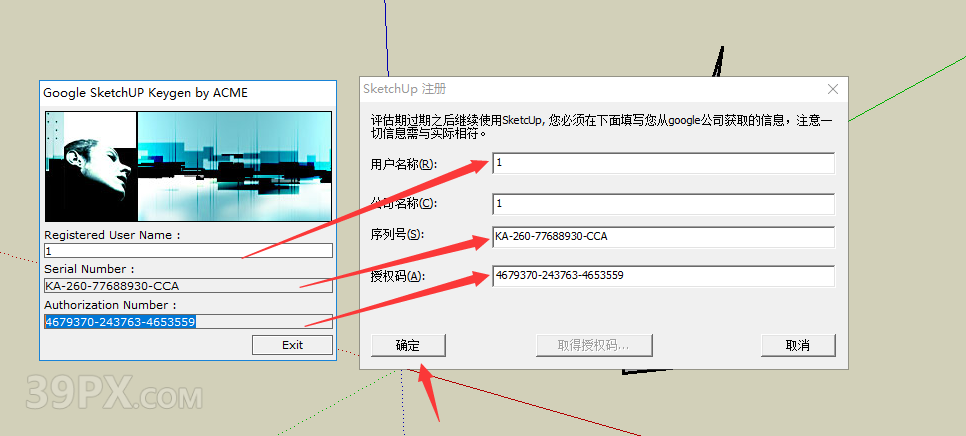Click the 'Google SketchUP Keygen by ACME' title bar
This screenshot has height=436, width=966.
[188, 93]
